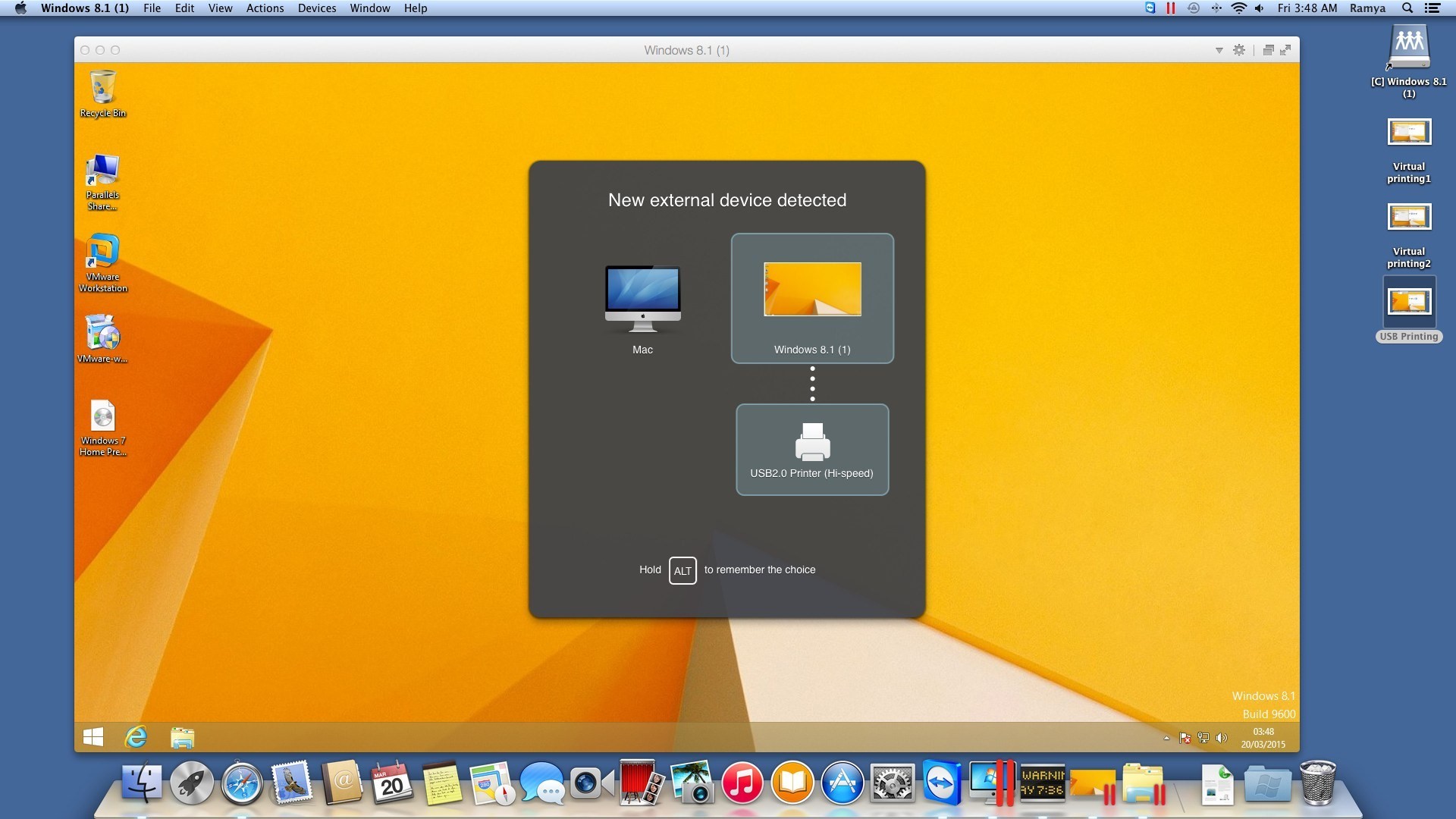Image resolution: width=1456 pixels, height=819 pixels.
Task: Open Notification Center
Action: tap(1432, 8)
